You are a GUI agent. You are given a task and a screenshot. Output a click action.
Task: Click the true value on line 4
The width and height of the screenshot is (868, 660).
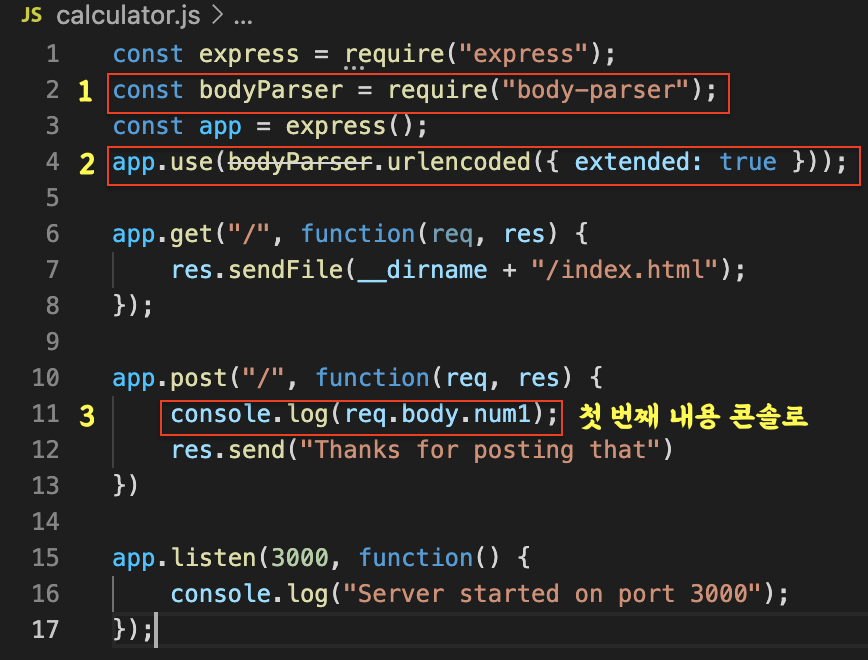[747, 162]
